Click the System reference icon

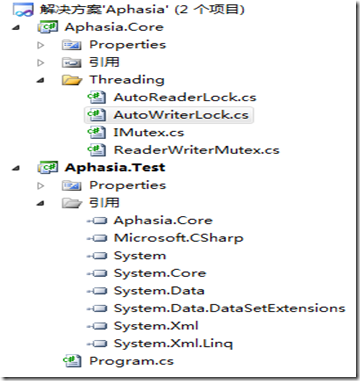tap(97, 256)
